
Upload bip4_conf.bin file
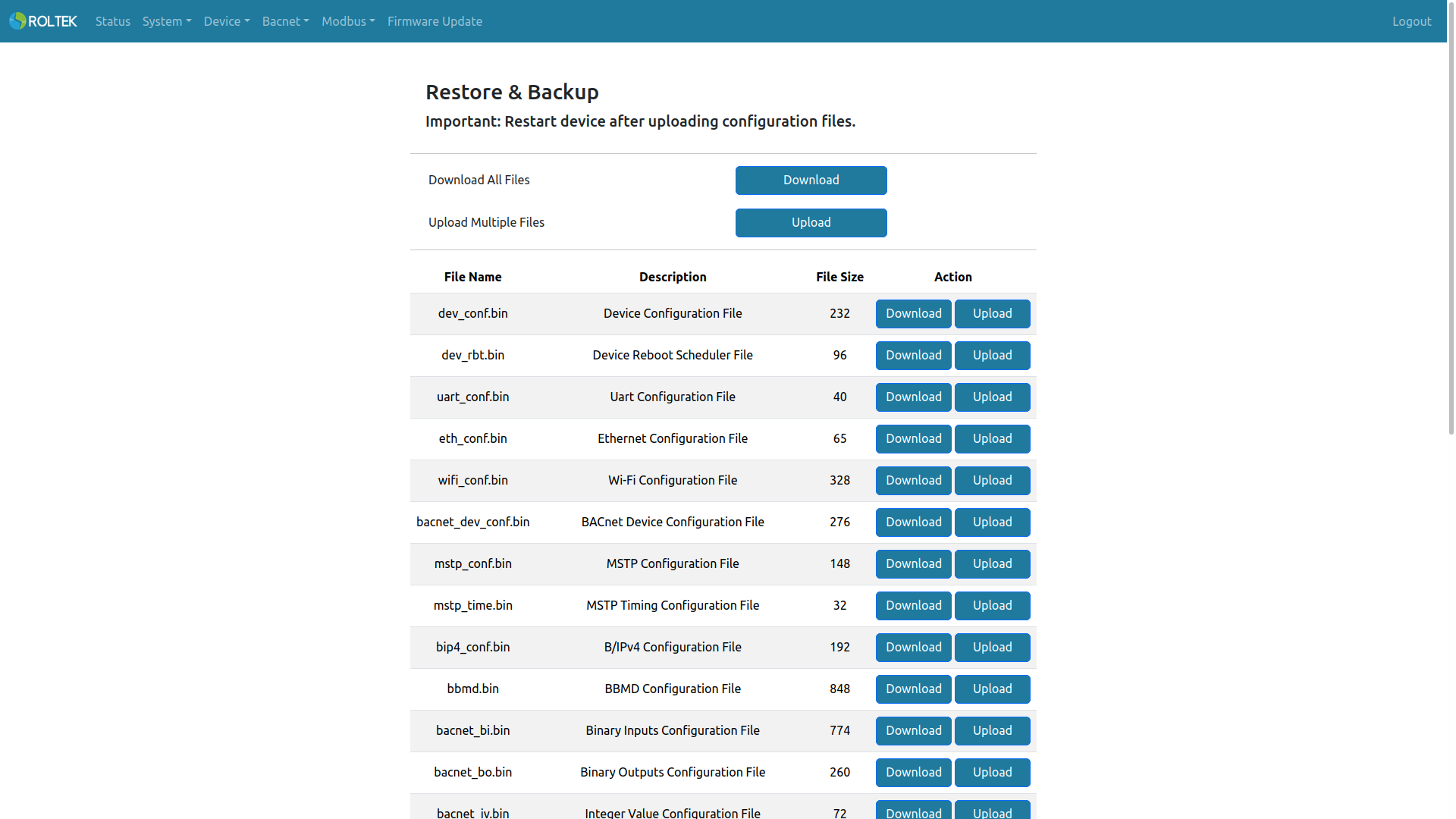coord(992,648)
